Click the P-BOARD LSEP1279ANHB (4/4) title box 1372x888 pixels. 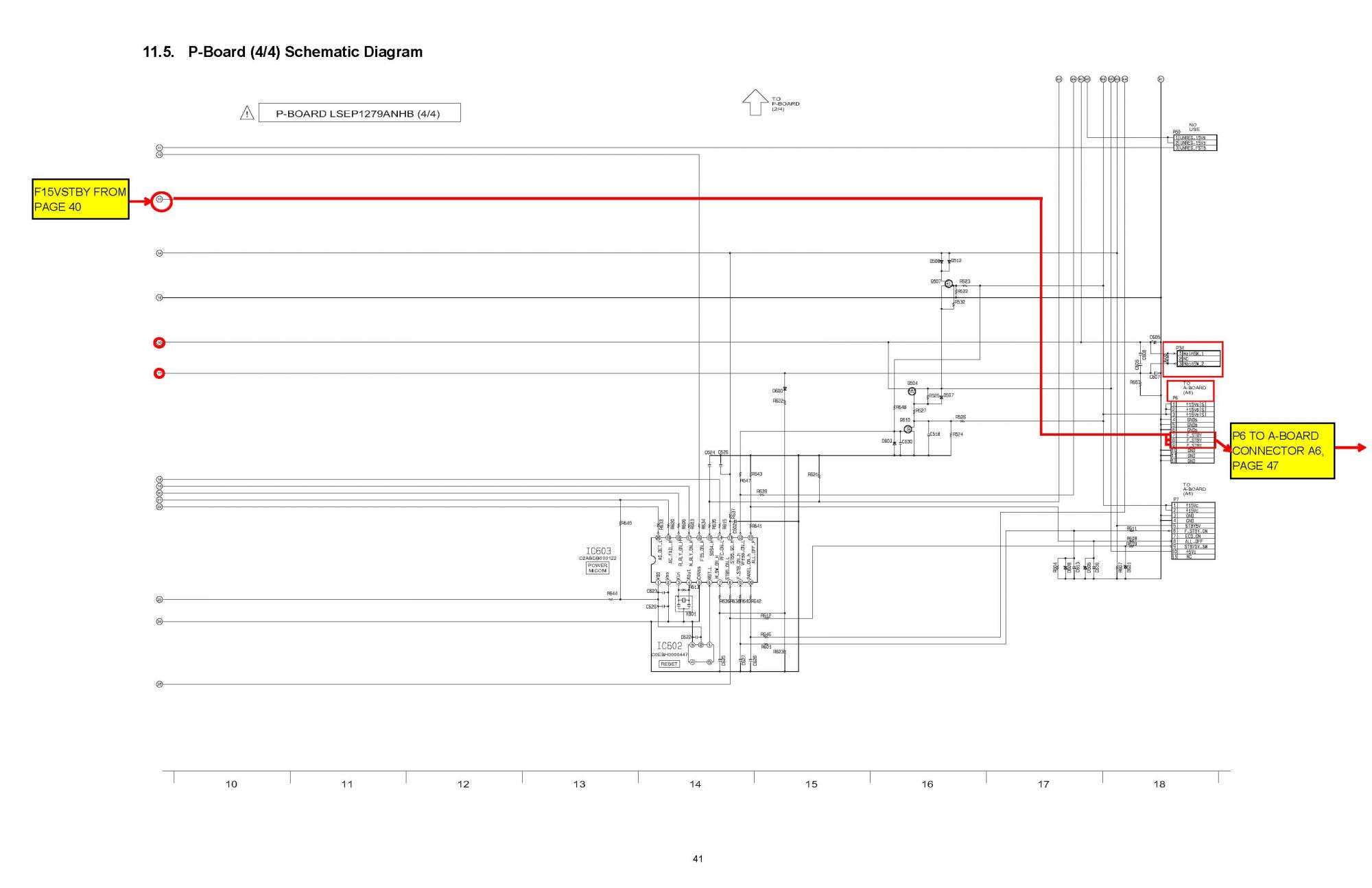click(359, 113)
